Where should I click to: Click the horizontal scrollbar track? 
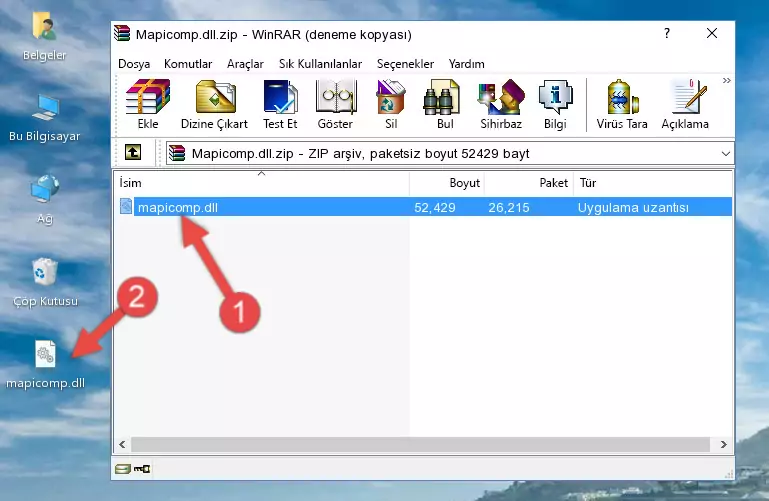tap(420, 445)
